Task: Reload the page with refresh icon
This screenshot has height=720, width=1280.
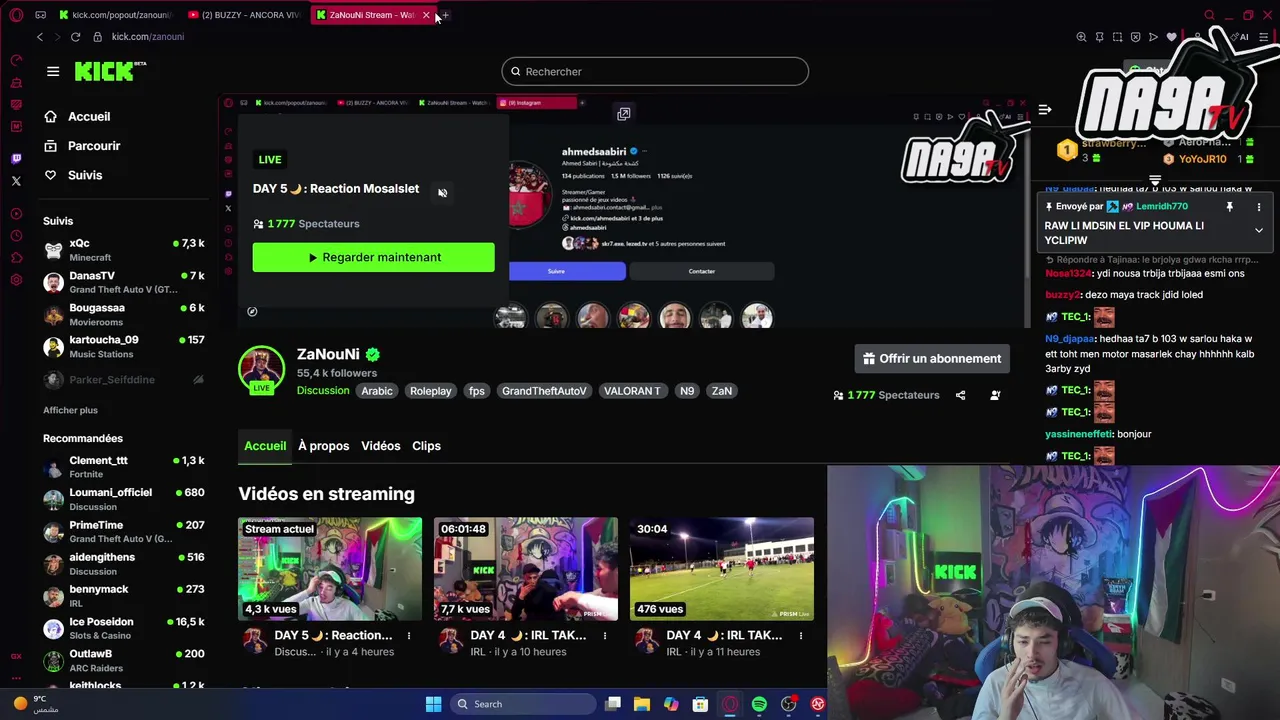Action: pyautogui.click(x=75, y=37)
